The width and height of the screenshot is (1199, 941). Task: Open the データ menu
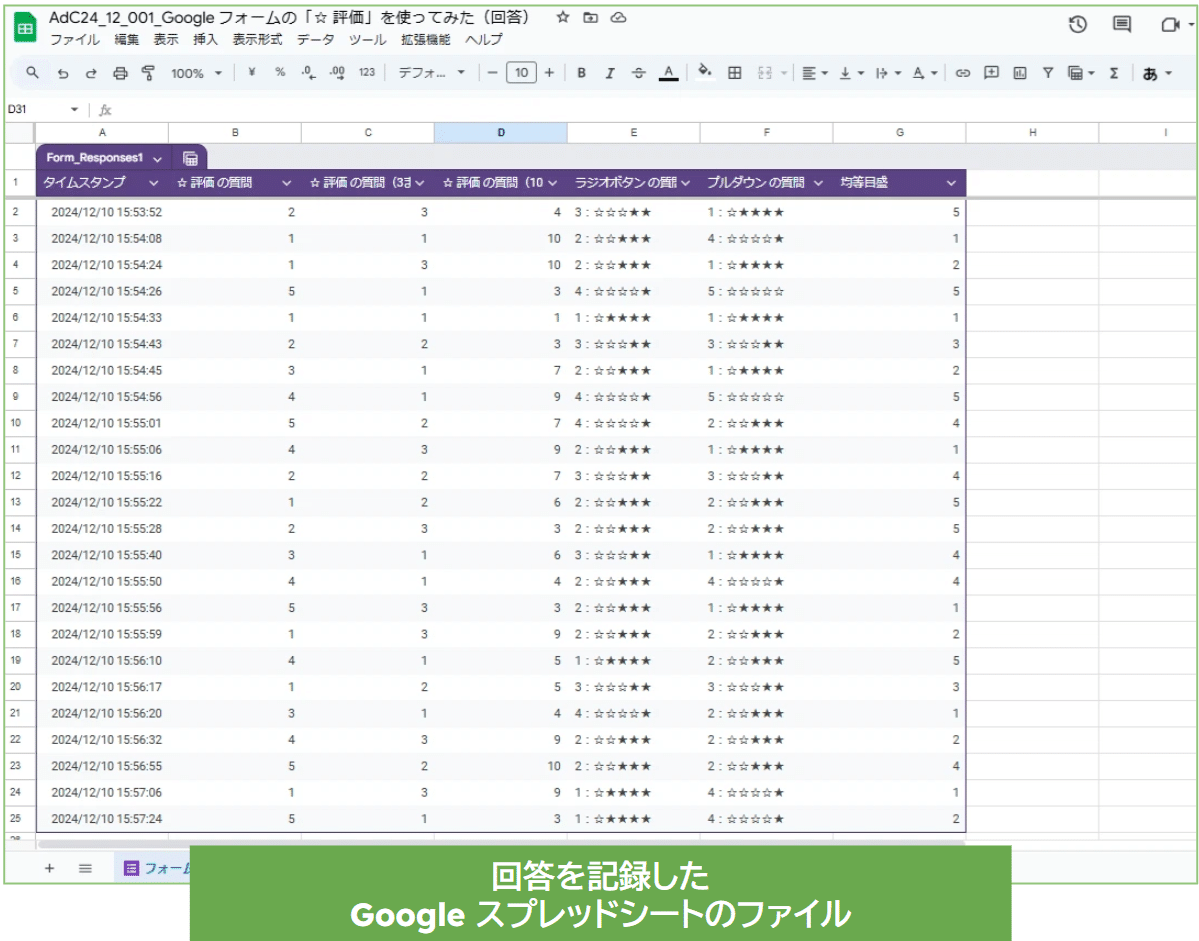click(x=315, y=39)
